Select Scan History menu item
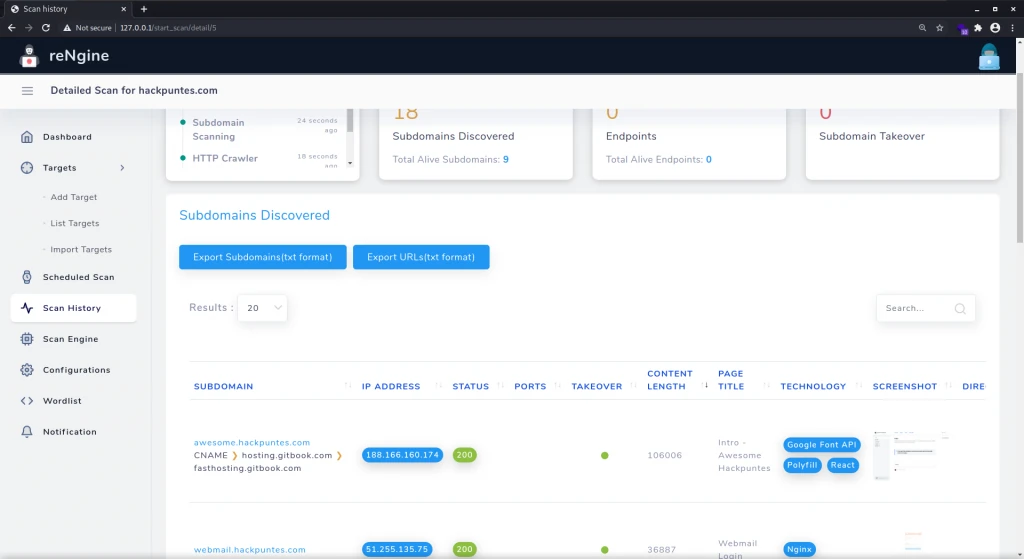 (x=73, y=308)
